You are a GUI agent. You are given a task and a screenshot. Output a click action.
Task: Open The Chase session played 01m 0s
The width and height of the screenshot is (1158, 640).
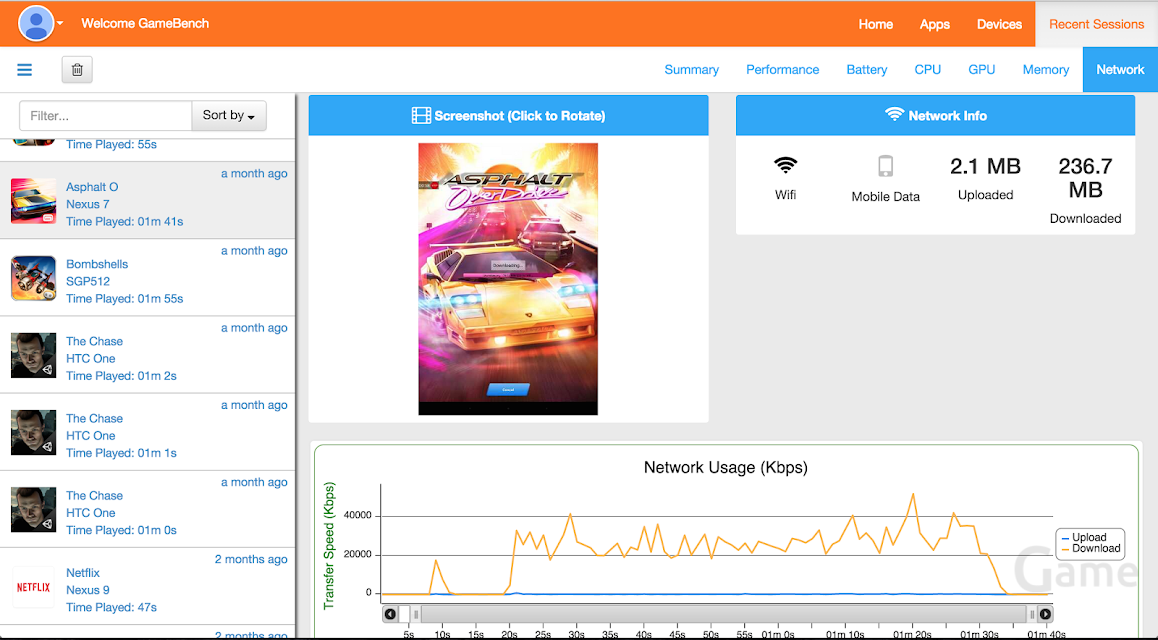[148, 509]
